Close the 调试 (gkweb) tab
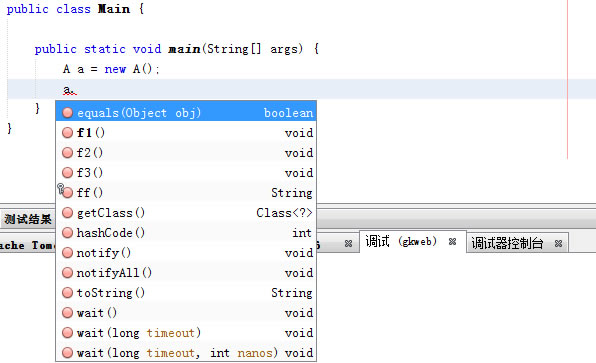 click(x=452, y=242)
